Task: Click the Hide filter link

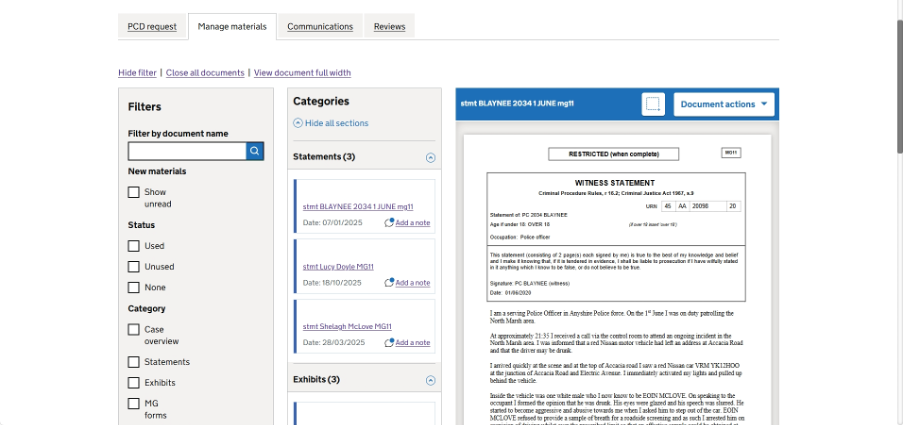Action: [x=137, y=73]
